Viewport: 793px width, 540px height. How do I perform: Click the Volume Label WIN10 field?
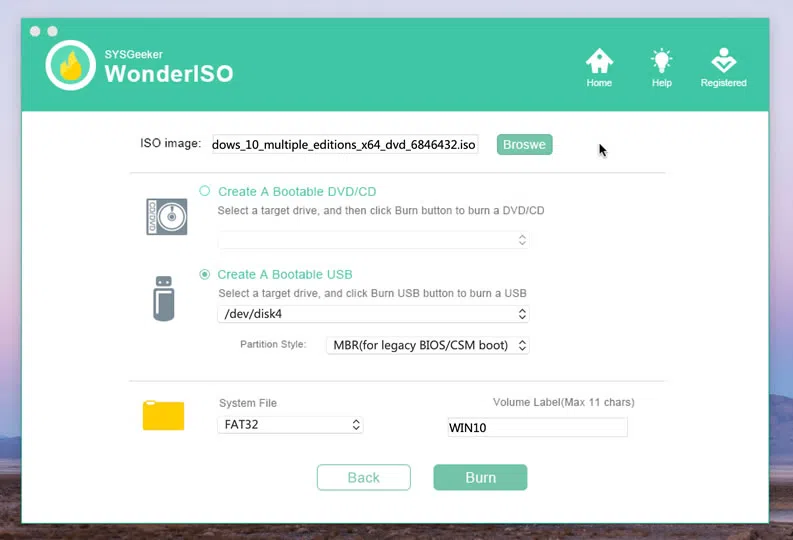point(537,428)
